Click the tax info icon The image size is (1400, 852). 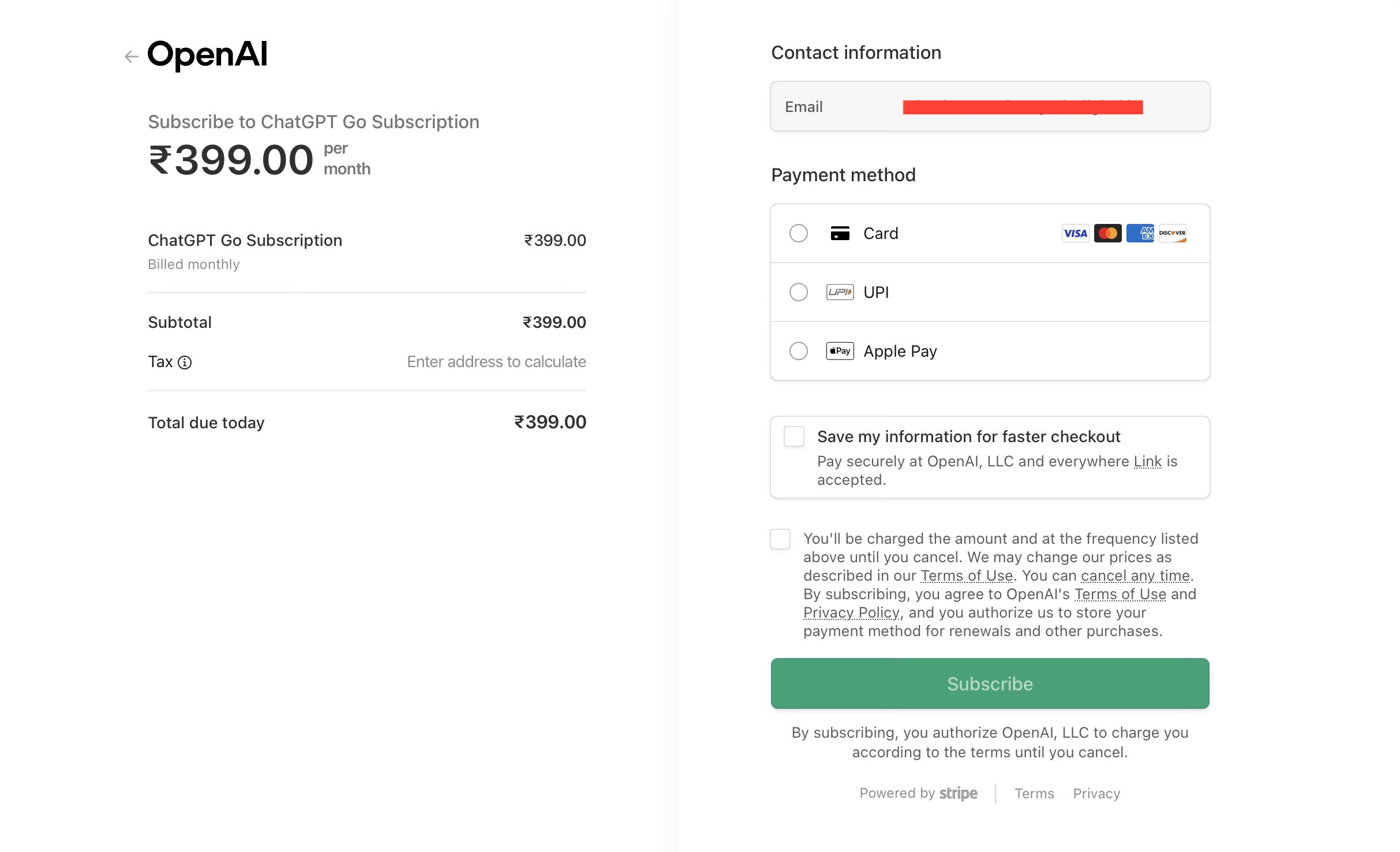185,363
